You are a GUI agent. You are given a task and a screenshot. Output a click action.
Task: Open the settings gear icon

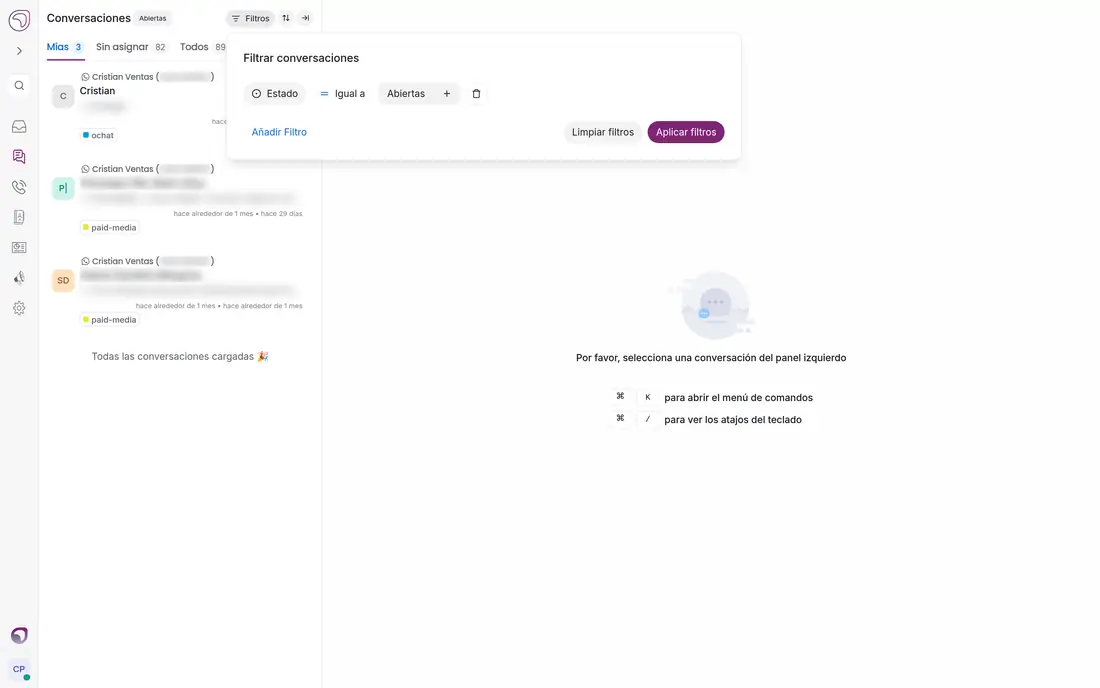(x=19, y=308)
